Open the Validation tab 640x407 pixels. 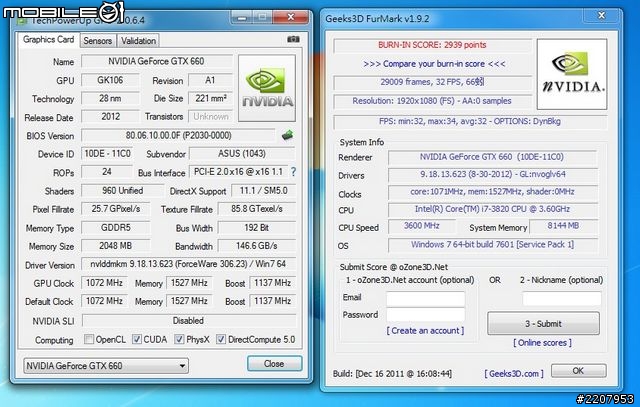pyautogui.click(x=138, y=41)
